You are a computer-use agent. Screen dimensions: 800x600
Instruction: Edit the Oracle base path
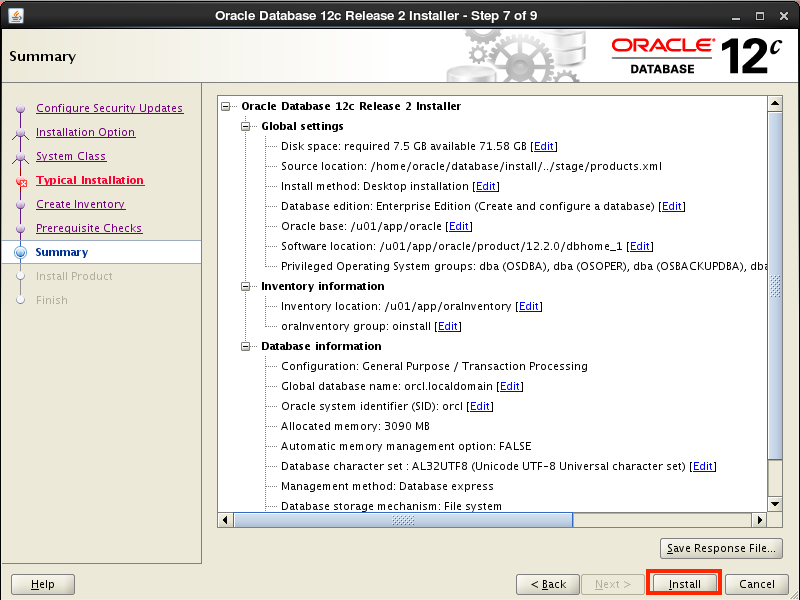(459, 226)
